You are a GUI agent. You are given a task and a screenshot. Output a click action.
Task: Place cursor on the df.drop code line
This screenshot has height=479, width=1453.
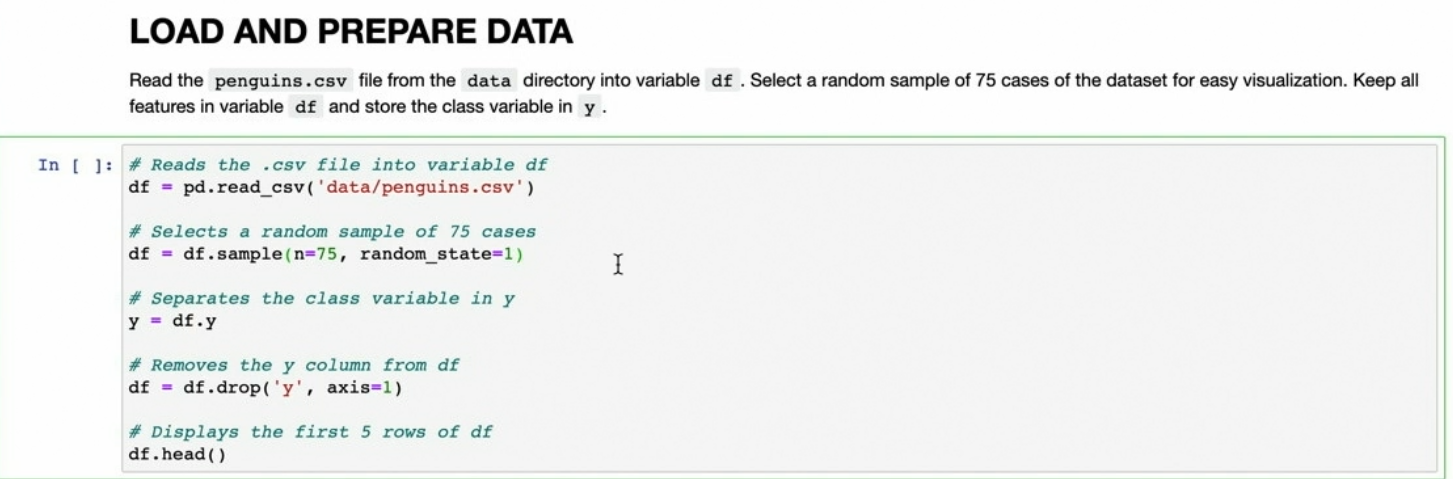(265, 388)
